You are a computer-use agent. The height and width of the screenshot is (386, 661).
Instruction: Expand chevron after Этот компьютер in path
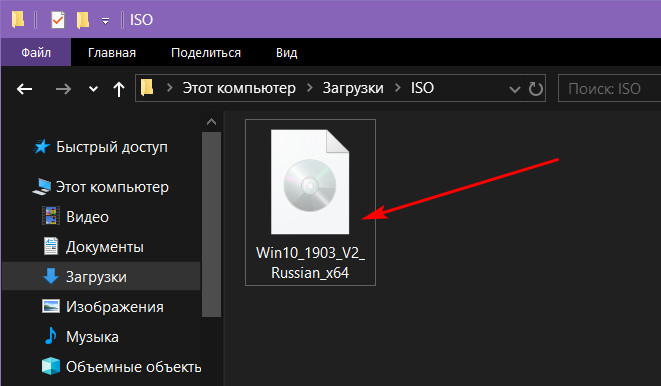pos(309,88)
